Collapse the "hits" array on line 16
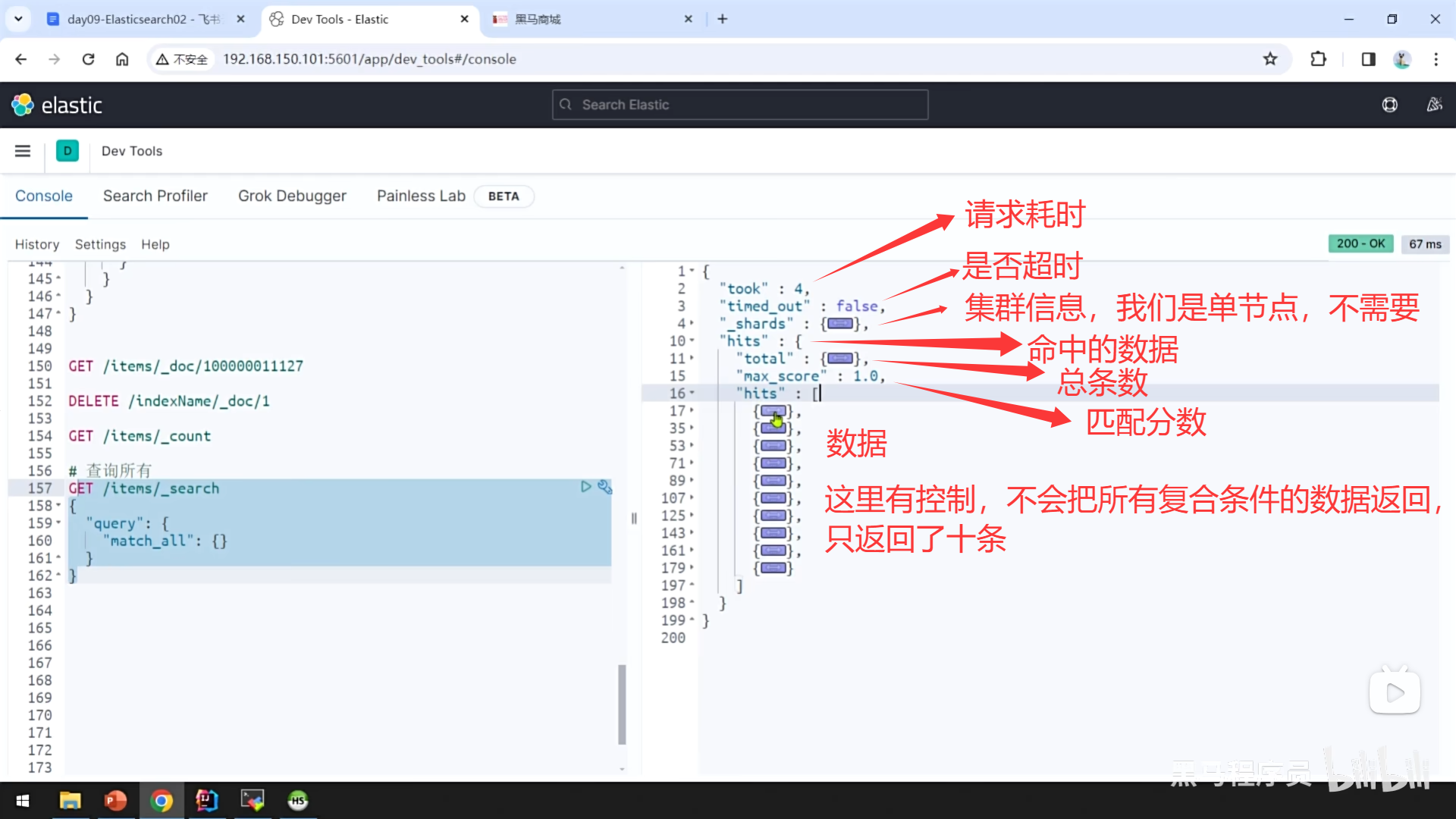Screen dimensions: 1456x819 click(692, 394)
